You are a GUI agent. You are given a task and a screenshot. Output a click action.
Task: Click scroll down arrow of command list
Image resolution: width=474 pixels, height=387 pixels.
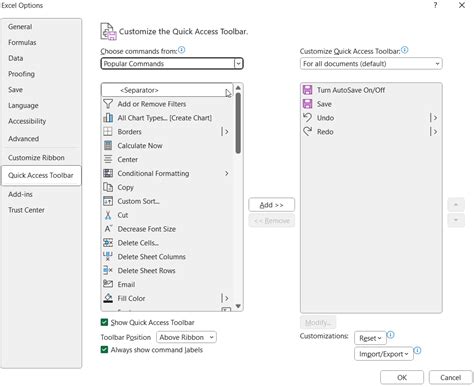coord(238,306)
